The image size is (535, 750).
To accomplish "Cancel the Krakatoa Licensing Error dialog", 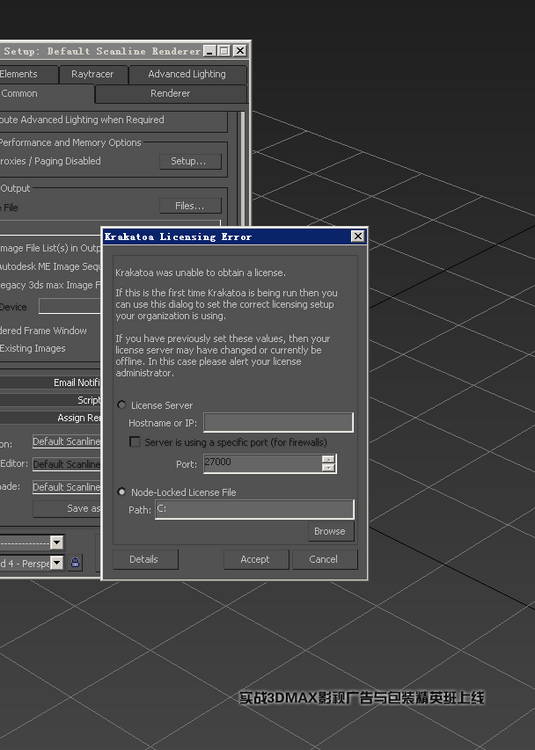I will (324, 559).
